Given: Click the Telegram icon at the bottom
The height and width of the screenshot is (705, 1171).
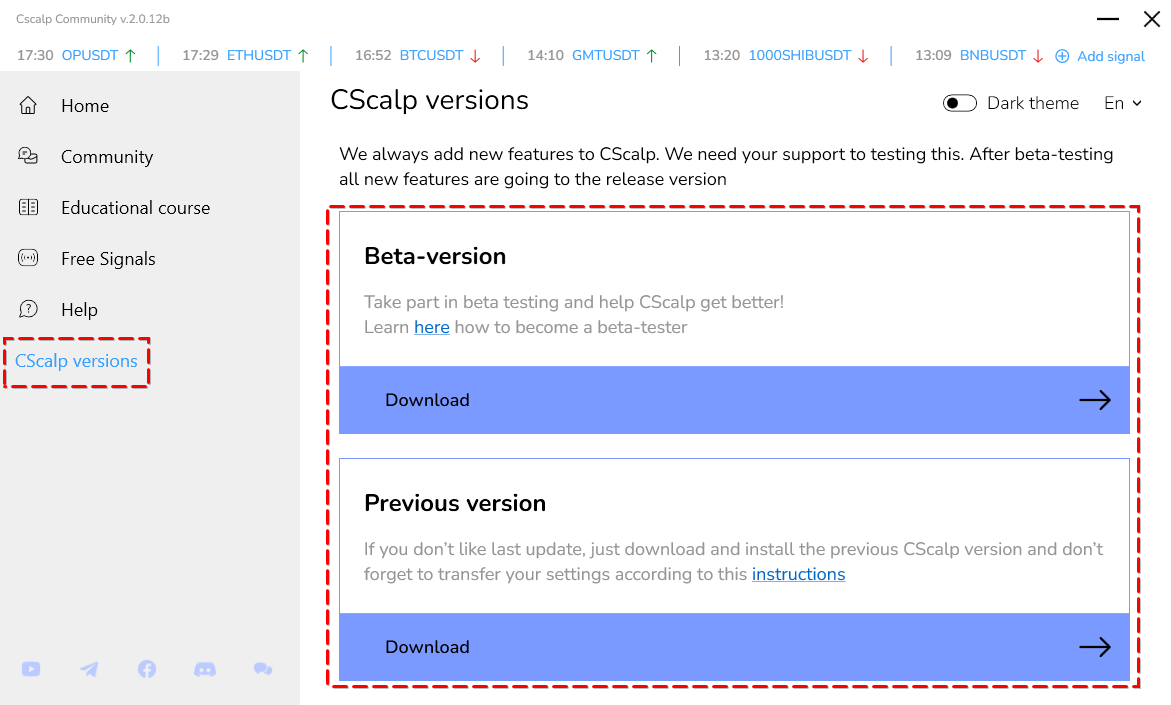Looking at the screenshot, I should tap(89, 669).
